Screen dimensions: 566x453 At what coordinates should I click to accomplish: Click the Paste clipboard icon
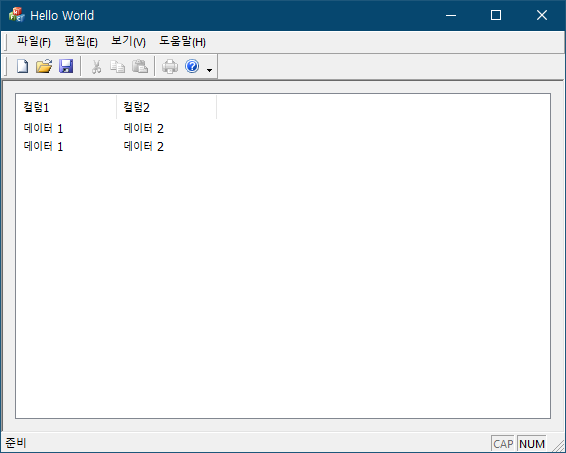pyautogui.click(x=140, y=67)
